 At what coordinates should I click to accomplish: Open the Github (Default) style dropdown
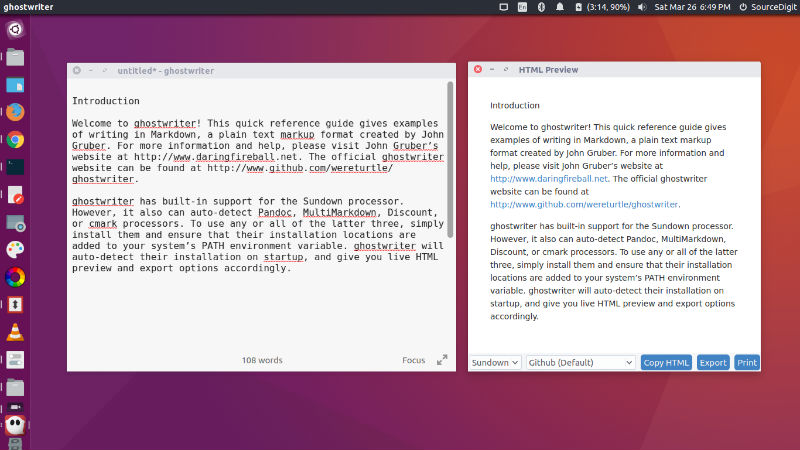click(581, 362)
